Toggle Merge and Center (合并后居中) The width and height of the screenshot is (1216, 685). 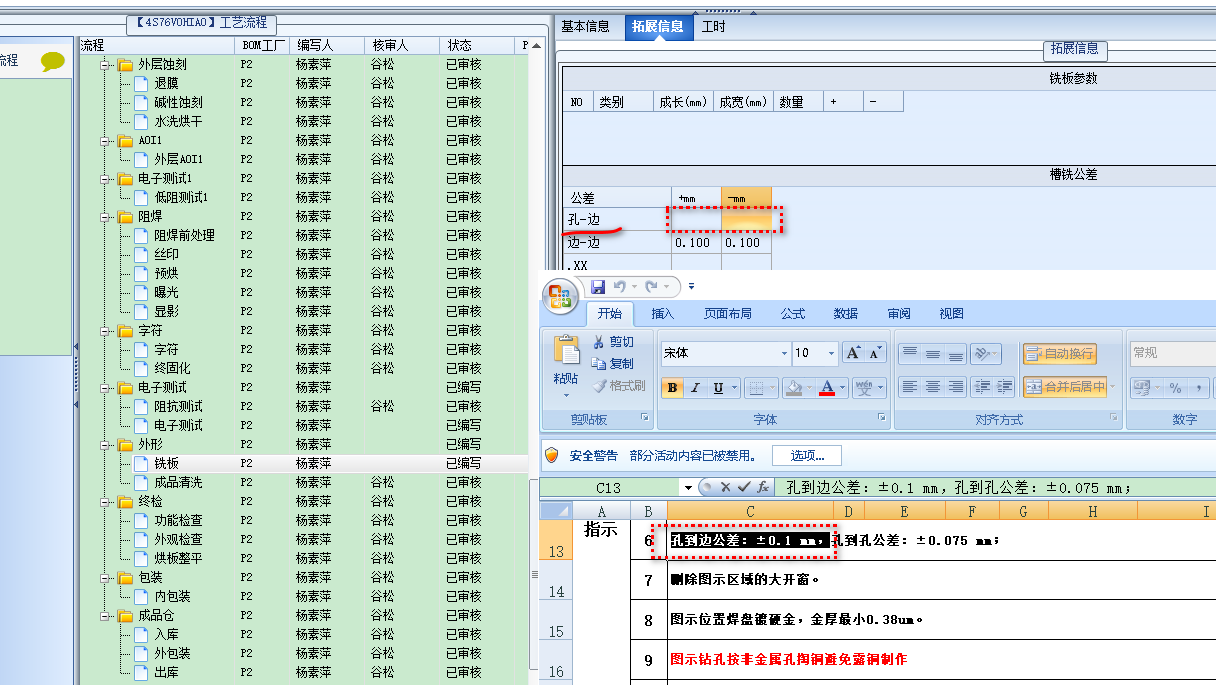(1065, 387)
